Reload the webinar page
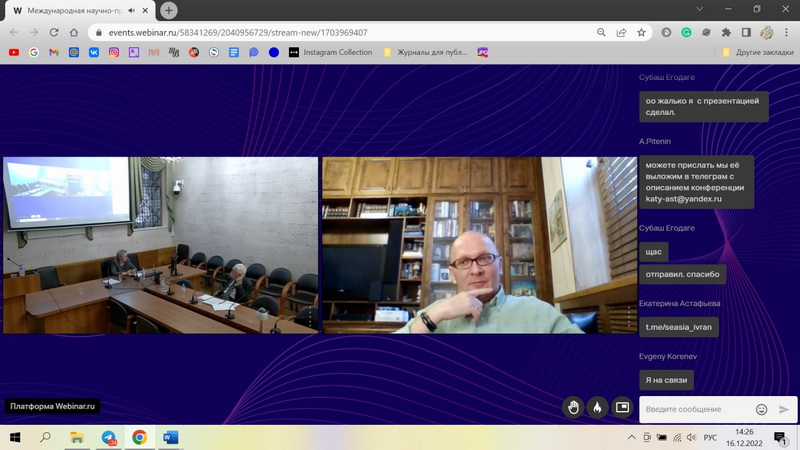This screenshot has width=800, height=450. (x=54, y=32)
